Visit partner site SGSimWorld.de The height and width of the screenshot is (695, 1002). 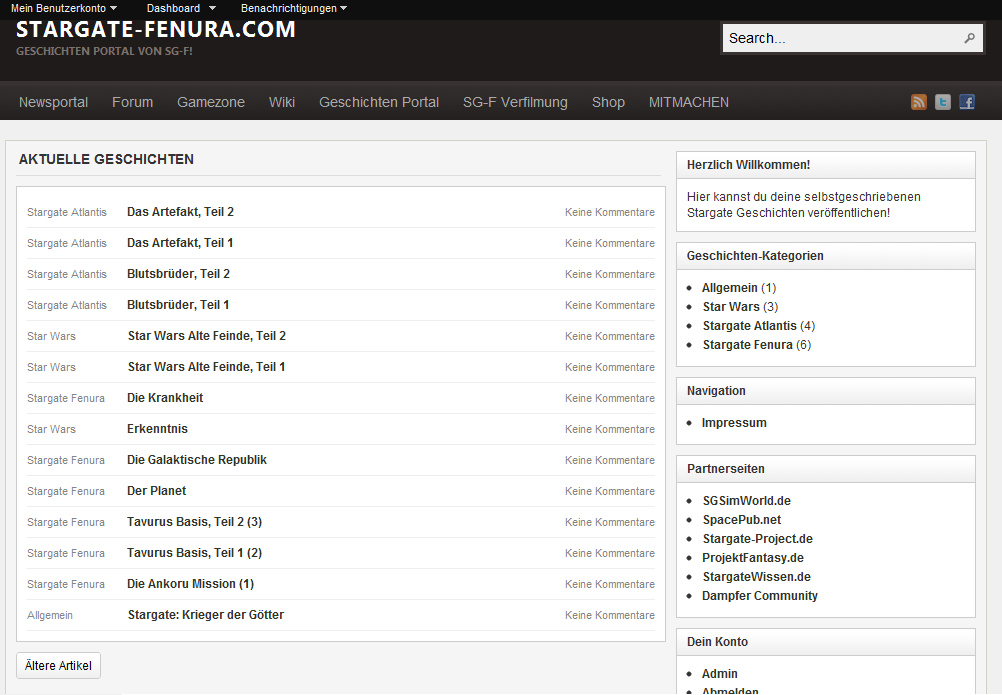pos(746,501)
